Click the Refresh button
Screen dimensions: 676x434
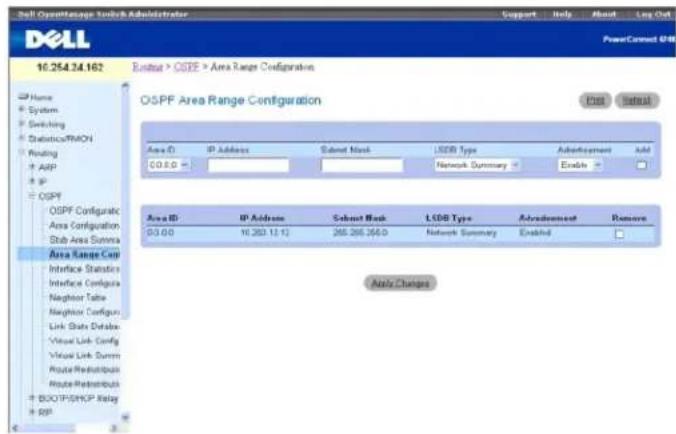(637, 100)
